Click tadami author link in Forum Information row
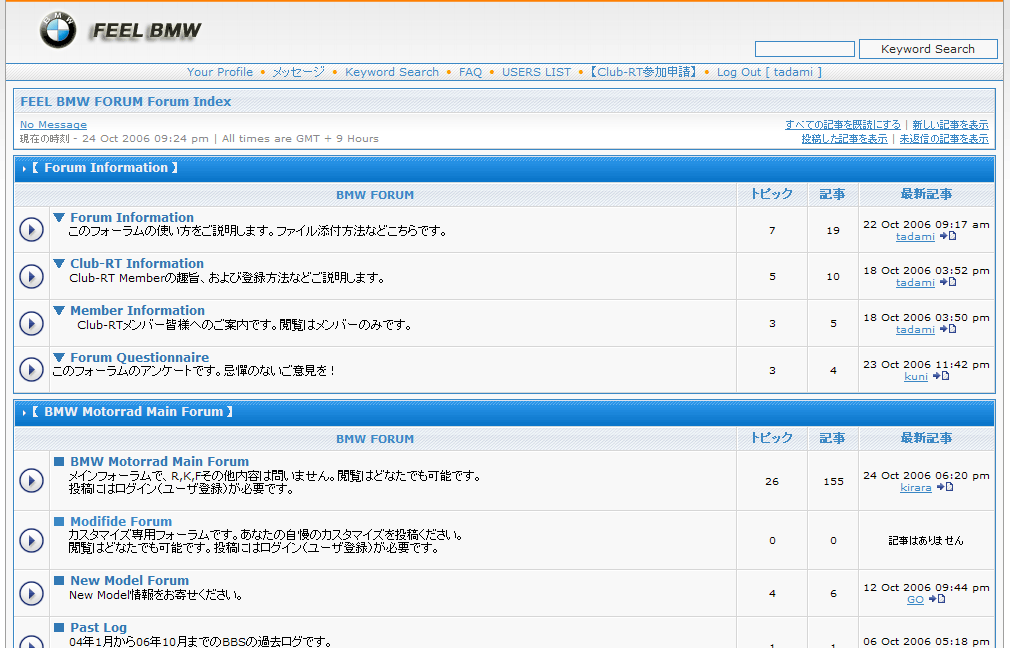Viewport: 1010px width, 648px height. pos(915,236)
